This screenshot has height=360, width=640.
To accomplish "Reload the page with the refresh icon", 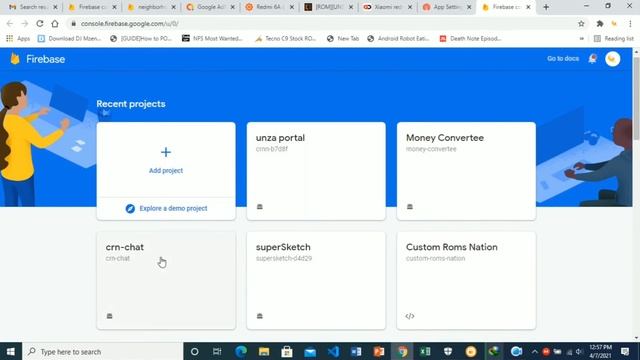I will [x=40, y=24].
